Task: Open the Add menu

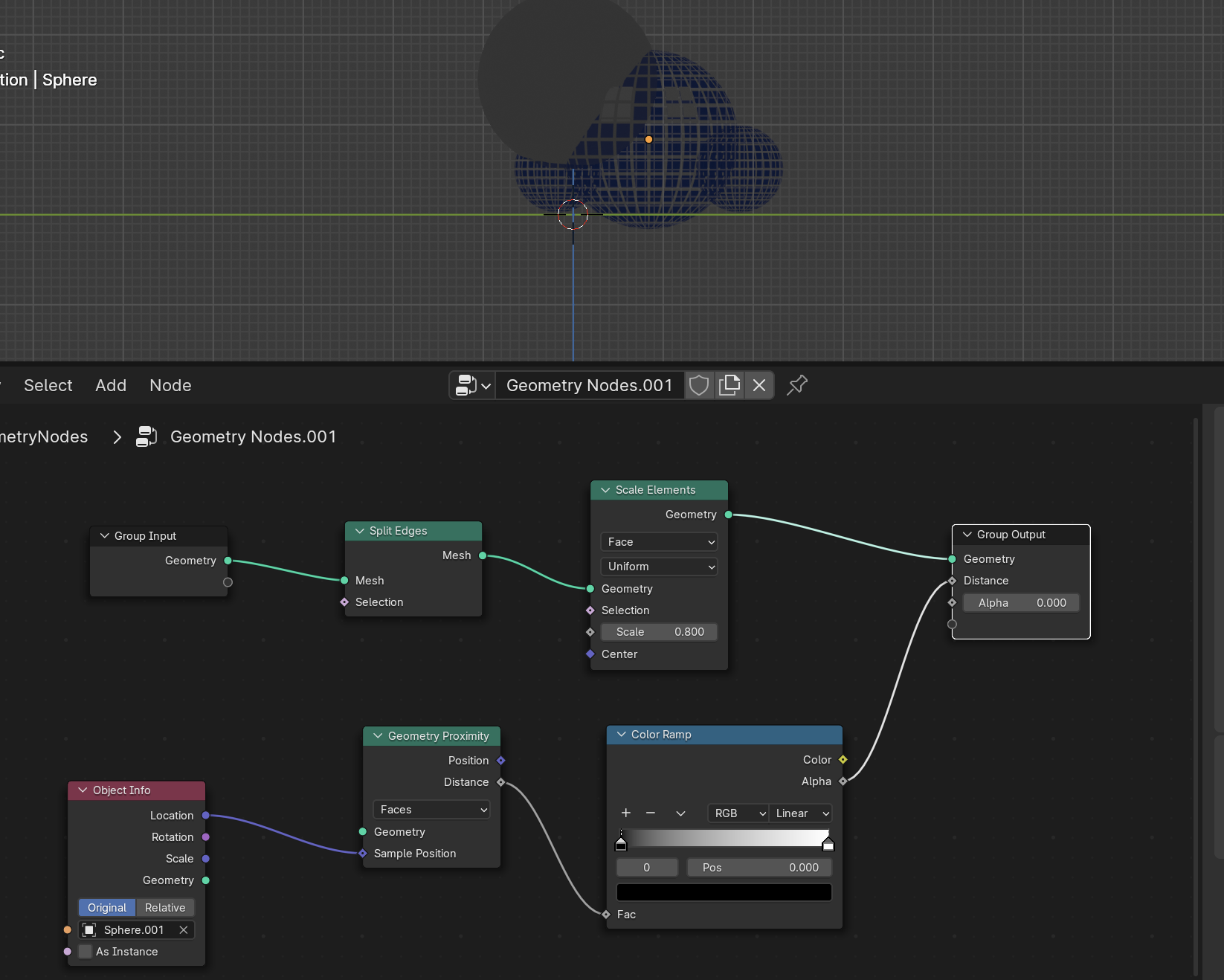Action: (111, 385)
